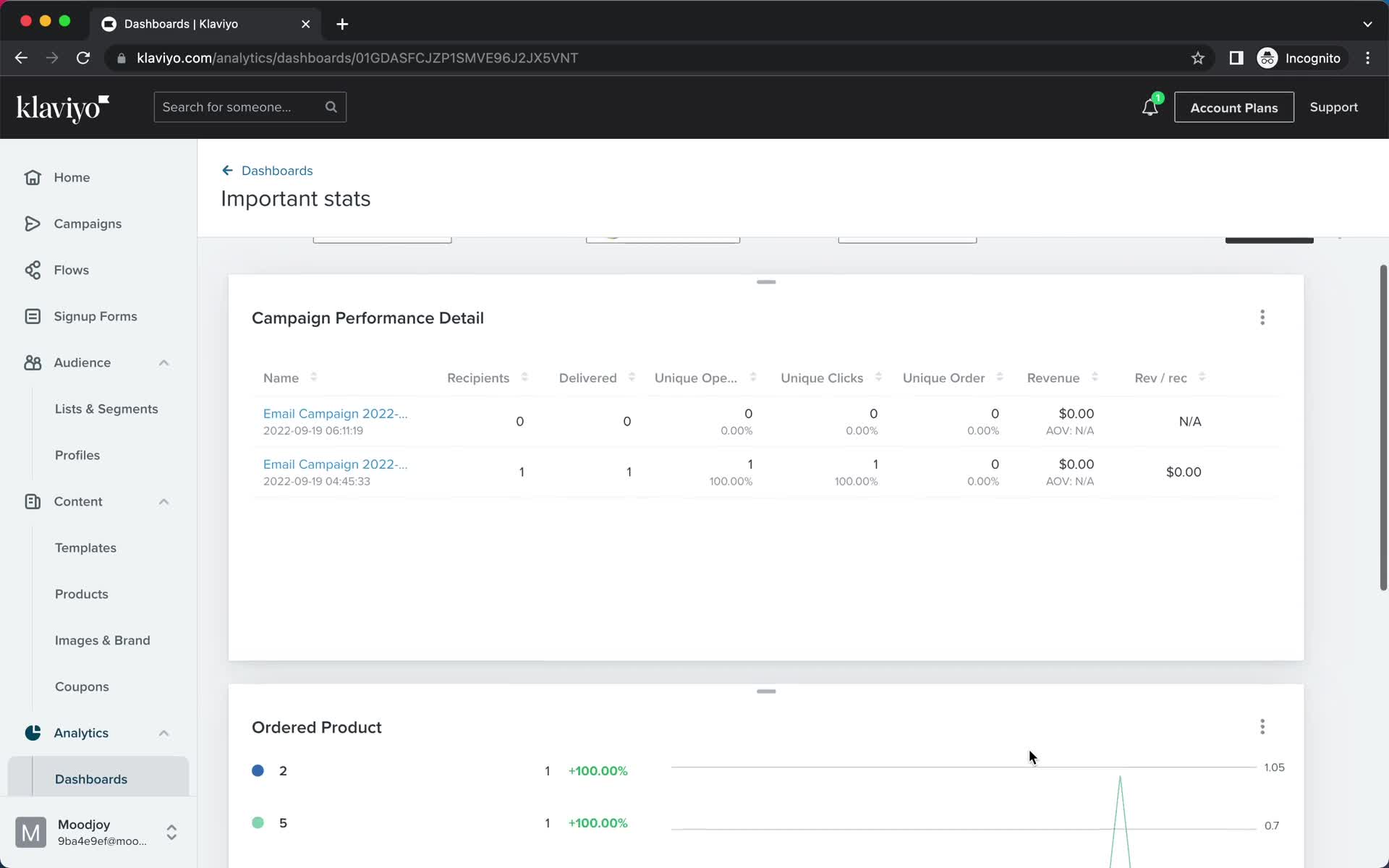Open Coupons in sidebar
Screen dimensions: 1389x868
tap(82, 686)
